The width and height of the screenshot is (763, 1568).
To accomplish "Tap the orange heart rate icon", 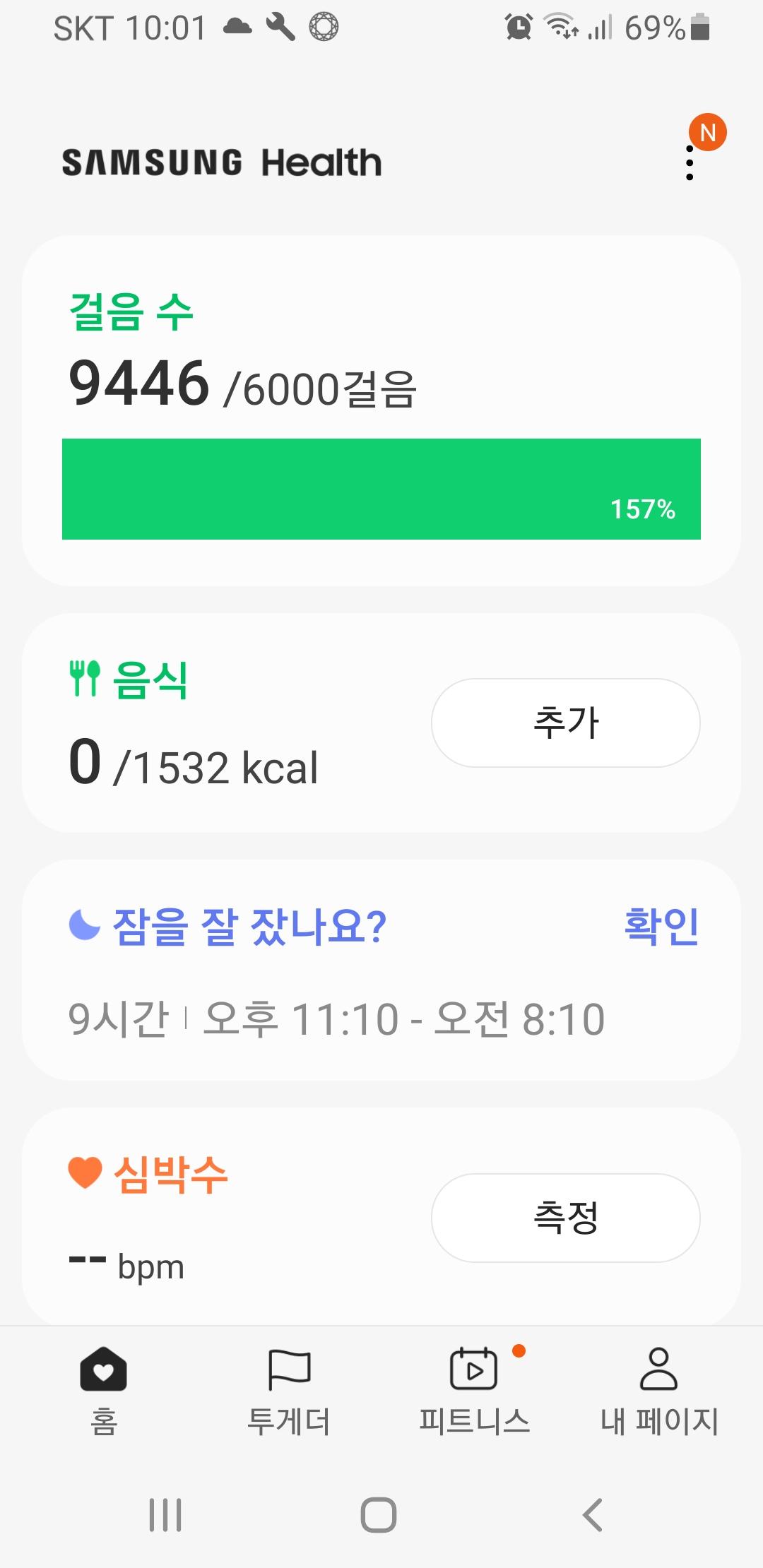I will pos(85,1173).
